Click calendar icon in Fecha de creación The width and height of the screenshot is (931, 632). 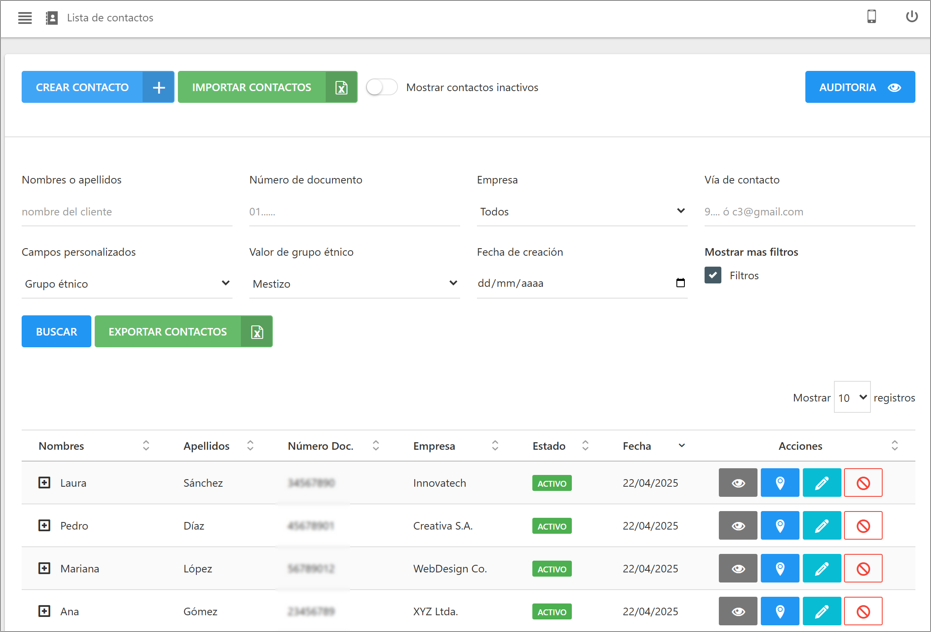(x=680, y=283)
